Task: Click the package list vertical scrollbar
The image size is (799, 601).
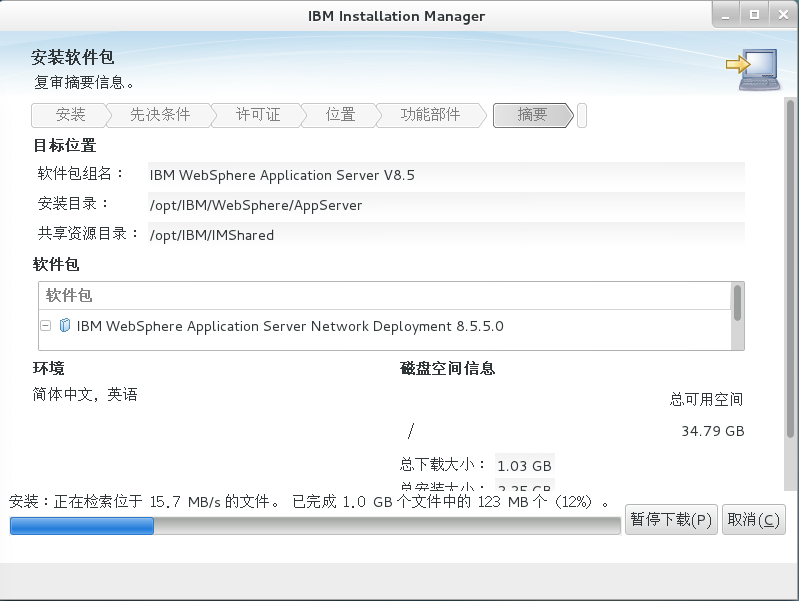Action: (737, 316)
